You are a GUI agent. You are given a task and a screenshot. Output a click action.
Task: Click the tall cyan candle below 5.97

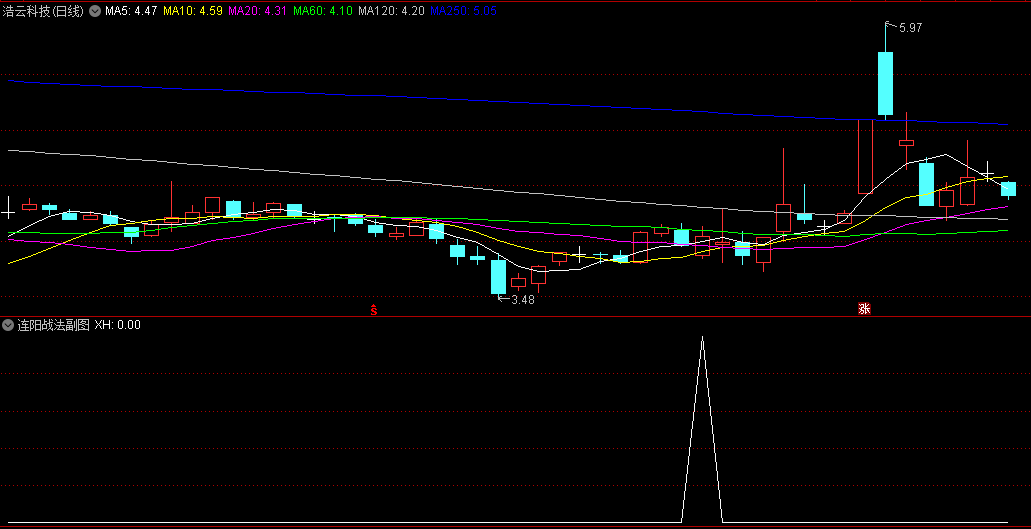coord(886,83)
